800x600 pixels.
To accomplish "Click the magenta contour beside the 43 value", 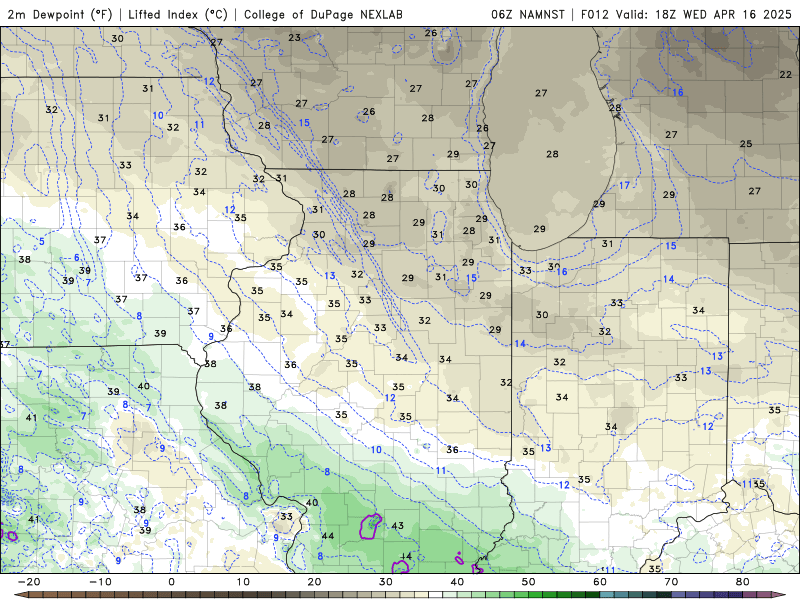I will tap(371, 527).
